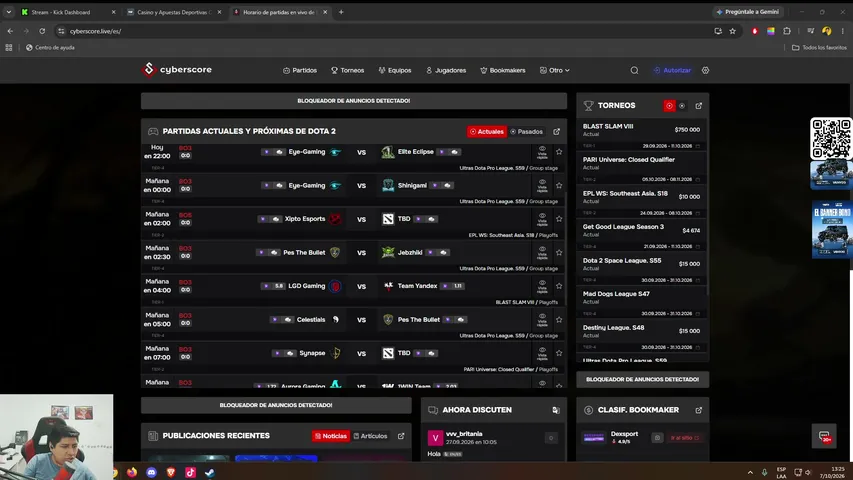
Task: Open browser extensions puzzle icon
Action: 787,31
